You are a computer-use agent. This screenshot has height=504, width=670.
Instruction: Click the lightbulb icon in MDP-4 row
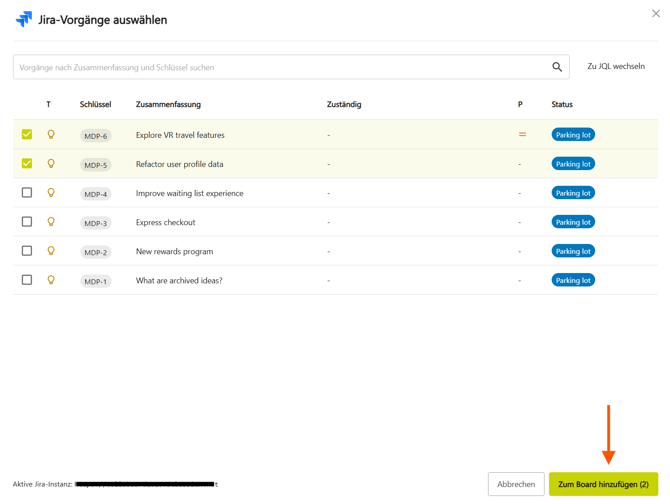(x=51, y=193)
